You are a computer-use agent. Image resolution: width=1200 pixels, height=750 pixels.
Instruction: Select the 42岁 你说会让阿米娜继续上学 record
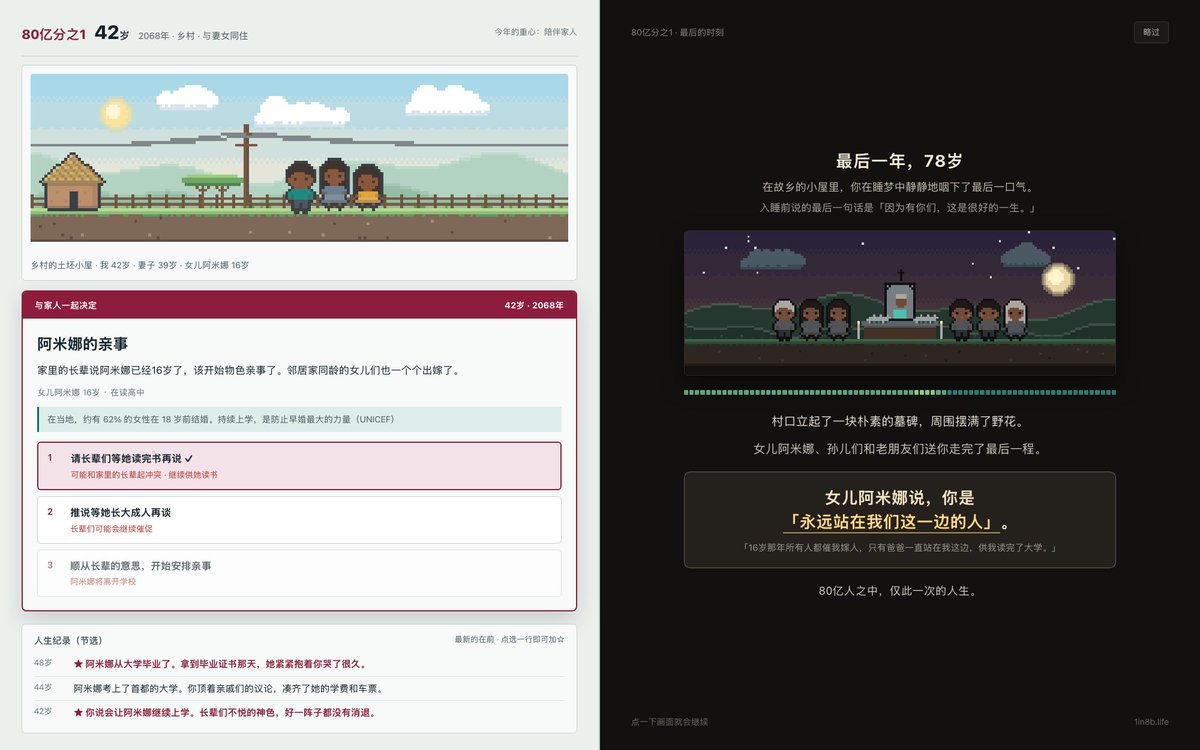pyautogui.click(x=299, y=712)
